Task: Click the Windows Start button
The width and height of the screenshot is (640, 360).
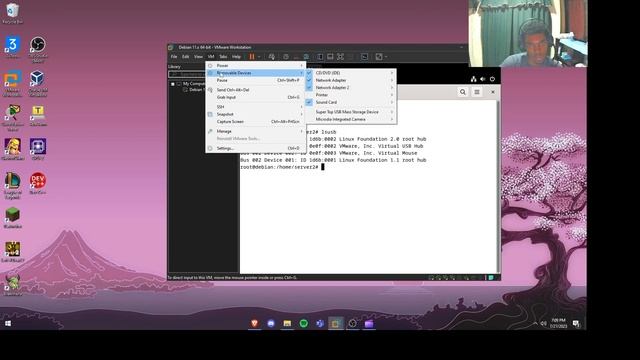Action: pos(8,323)
